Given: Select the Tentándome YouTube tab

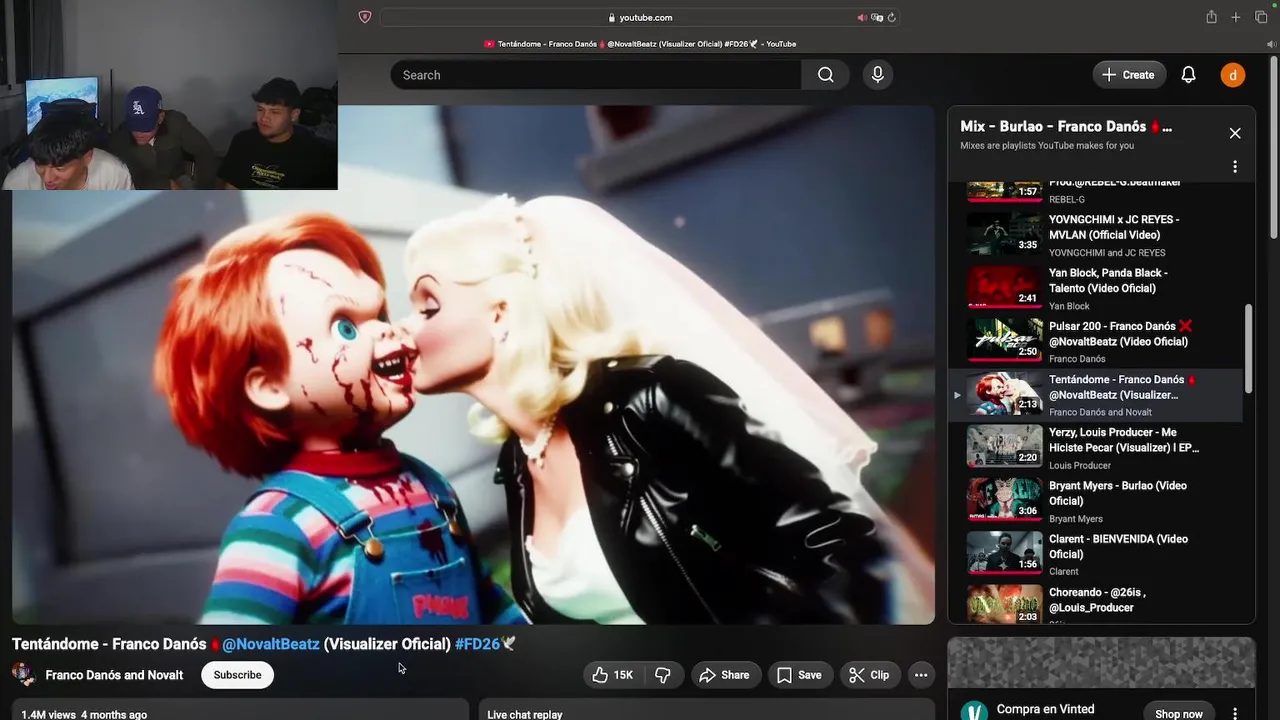Looking at the screenshot, I should click(640, 44).
